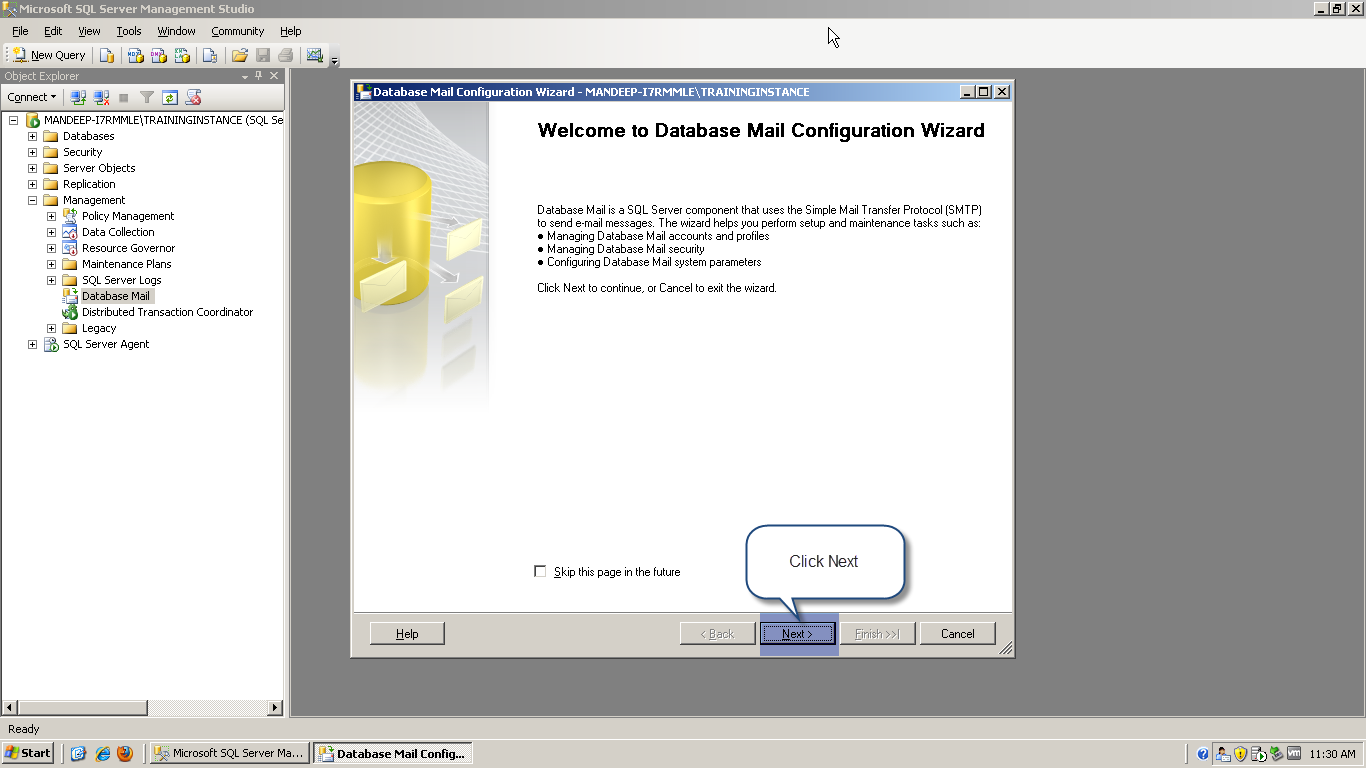Click the Analysis Services MDX Query icon
The width and height of the screenshot is (1366, 768).
pos(136,55)
